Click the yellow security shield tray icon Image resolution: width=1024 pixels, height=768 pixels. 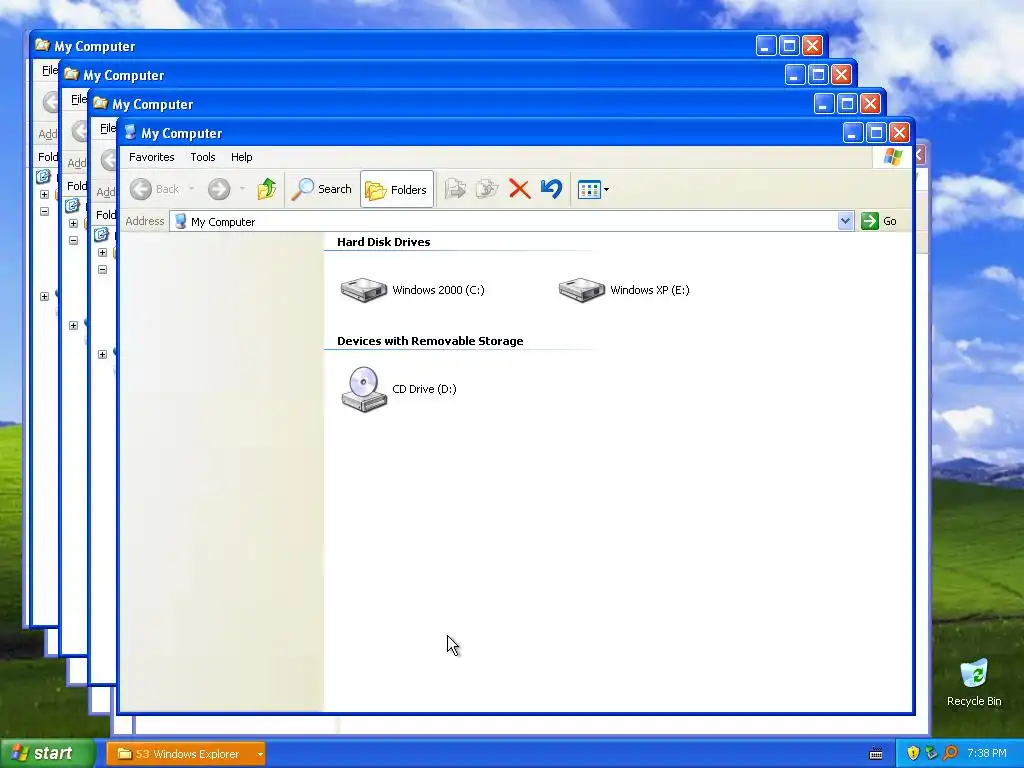912,753
